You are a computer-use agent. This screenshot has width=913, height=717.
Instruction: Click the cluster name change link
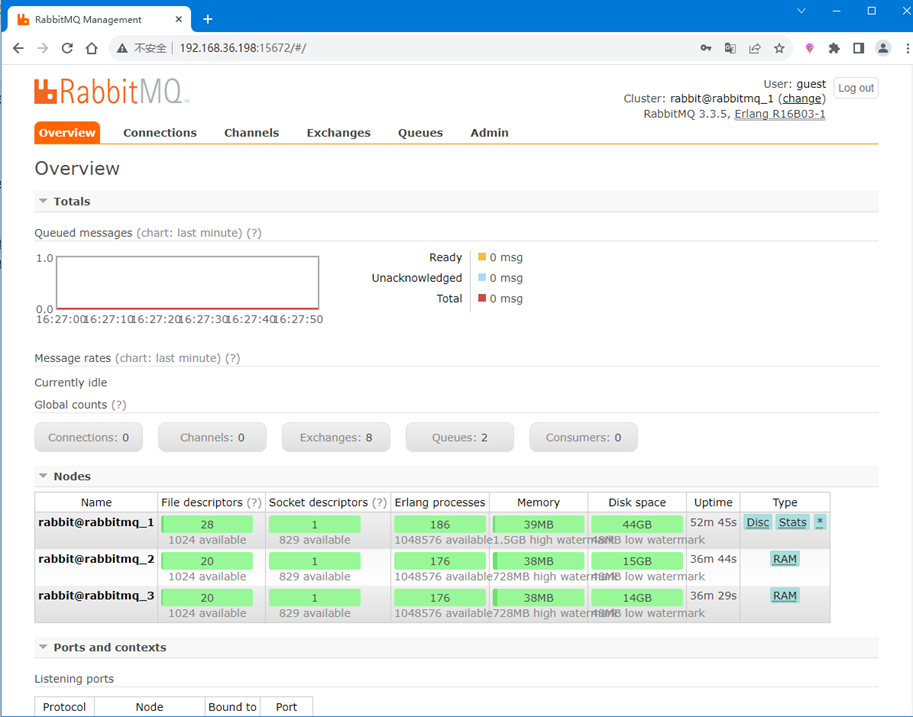tap(802, 98)
